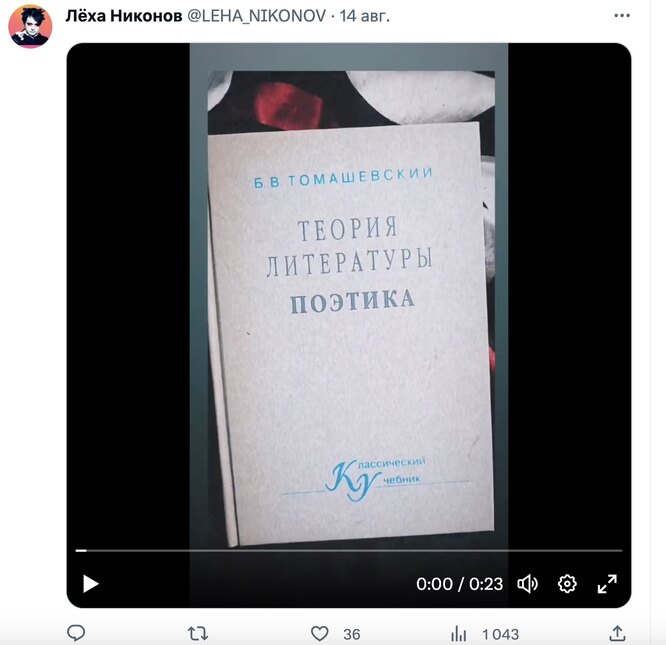Enter fullscreen mode for the video
This screenshot has width=666, height=645.
(x=607, y=584)
